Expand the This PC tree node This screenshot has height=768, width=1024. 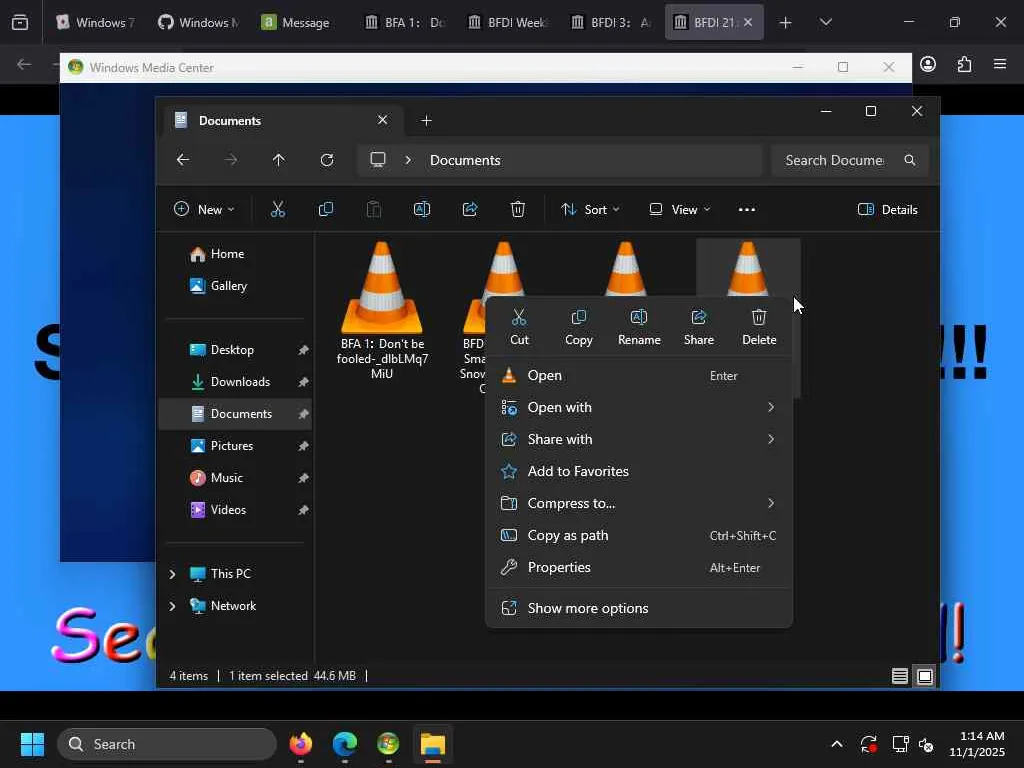[x=172, y=574]
